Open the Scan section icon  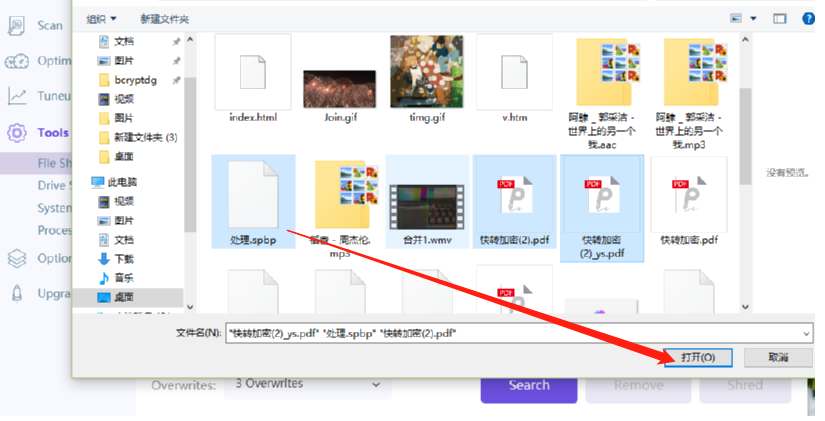coord(16,26)
